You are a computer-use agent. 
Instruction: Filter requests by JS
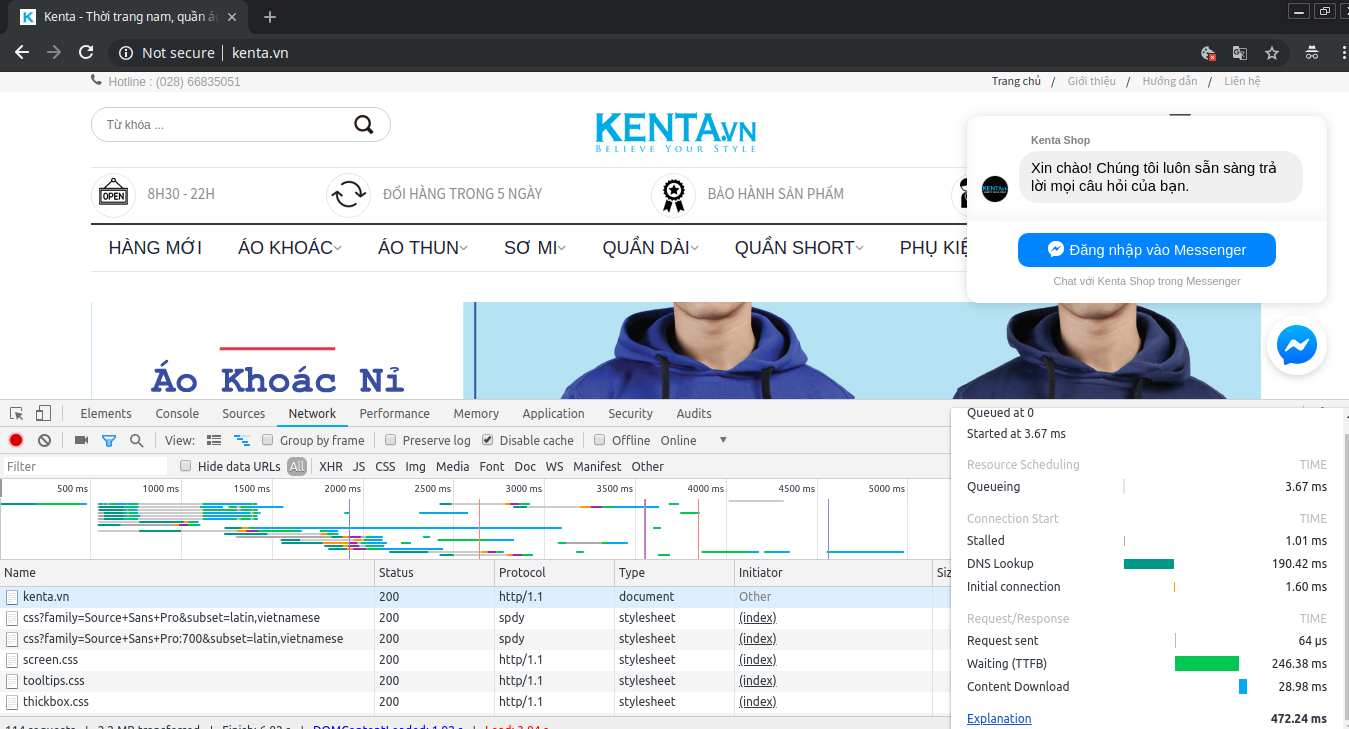point(359,466)
